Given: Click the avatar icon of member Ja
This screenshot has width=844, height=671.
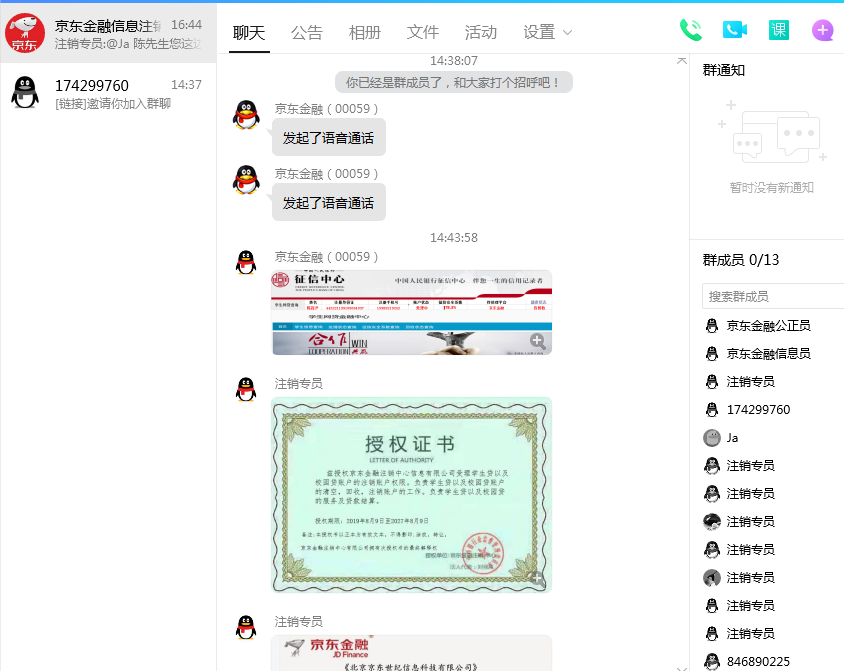Looking at the screenshot, I should (x=712, y=438).
